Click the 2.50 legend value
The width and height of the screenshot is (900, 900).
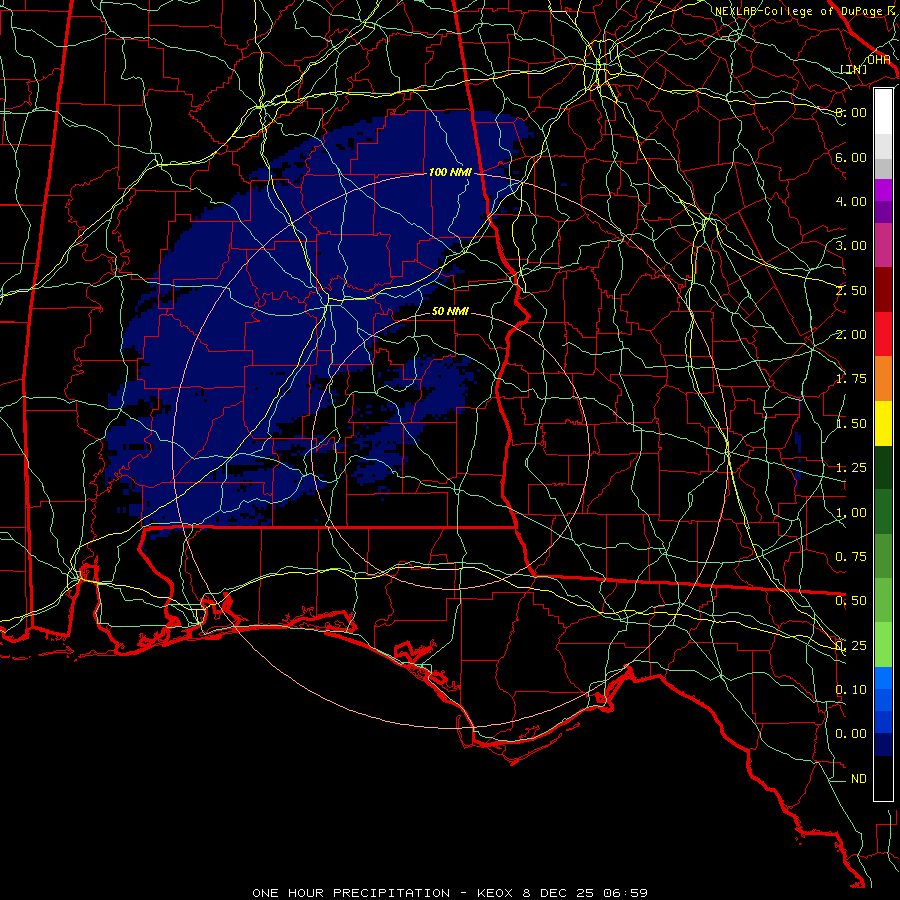pyautogui.click(x=851, y=290)
